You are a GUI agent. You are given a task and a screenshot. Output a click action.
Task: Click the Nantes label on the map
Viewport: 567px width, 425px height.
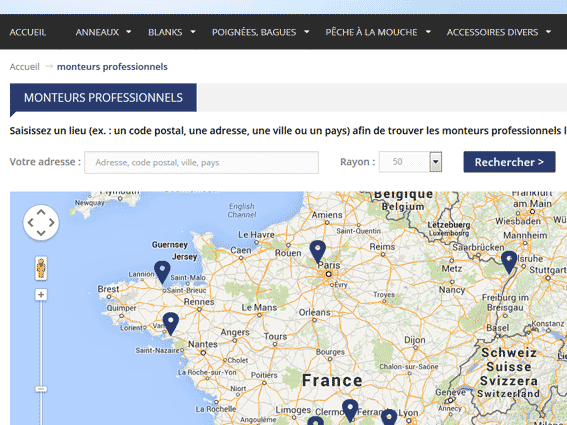point(203,344)
